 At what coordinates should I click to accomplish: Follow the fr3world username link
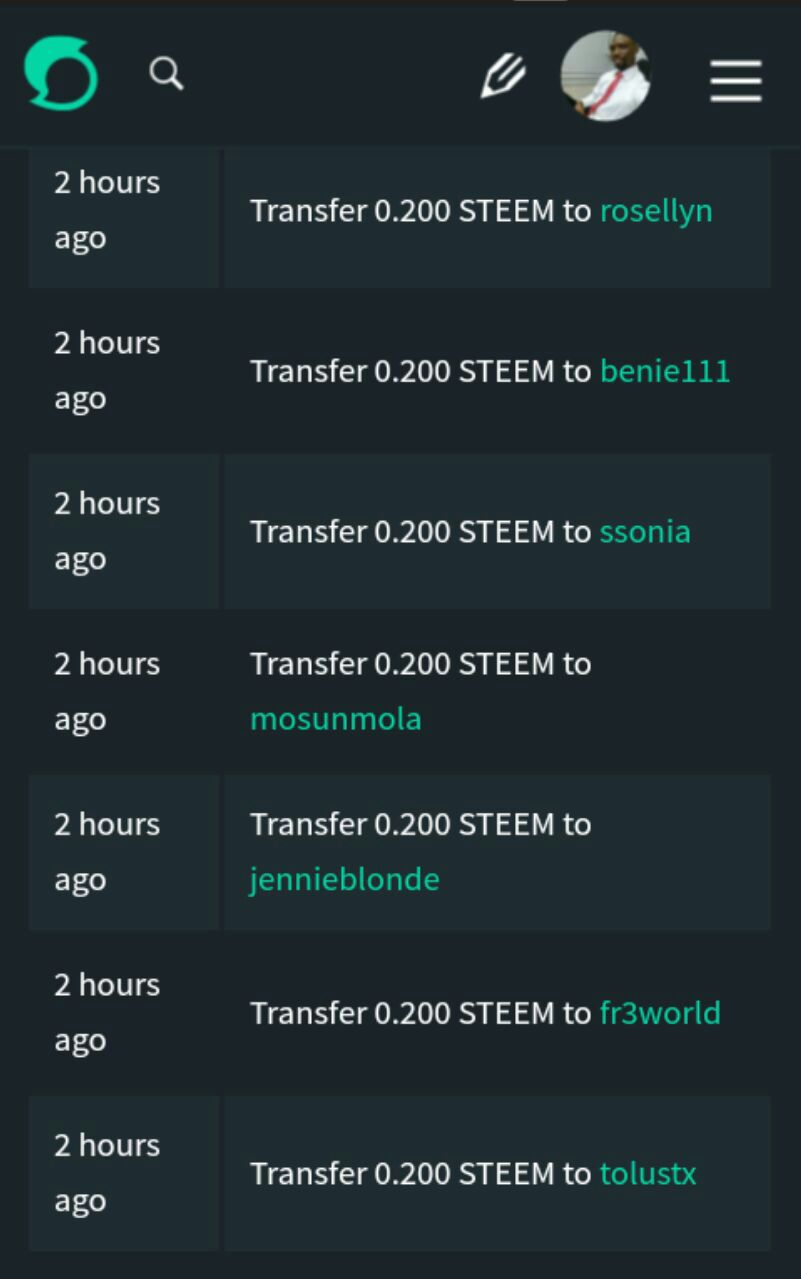[660, 1013]
